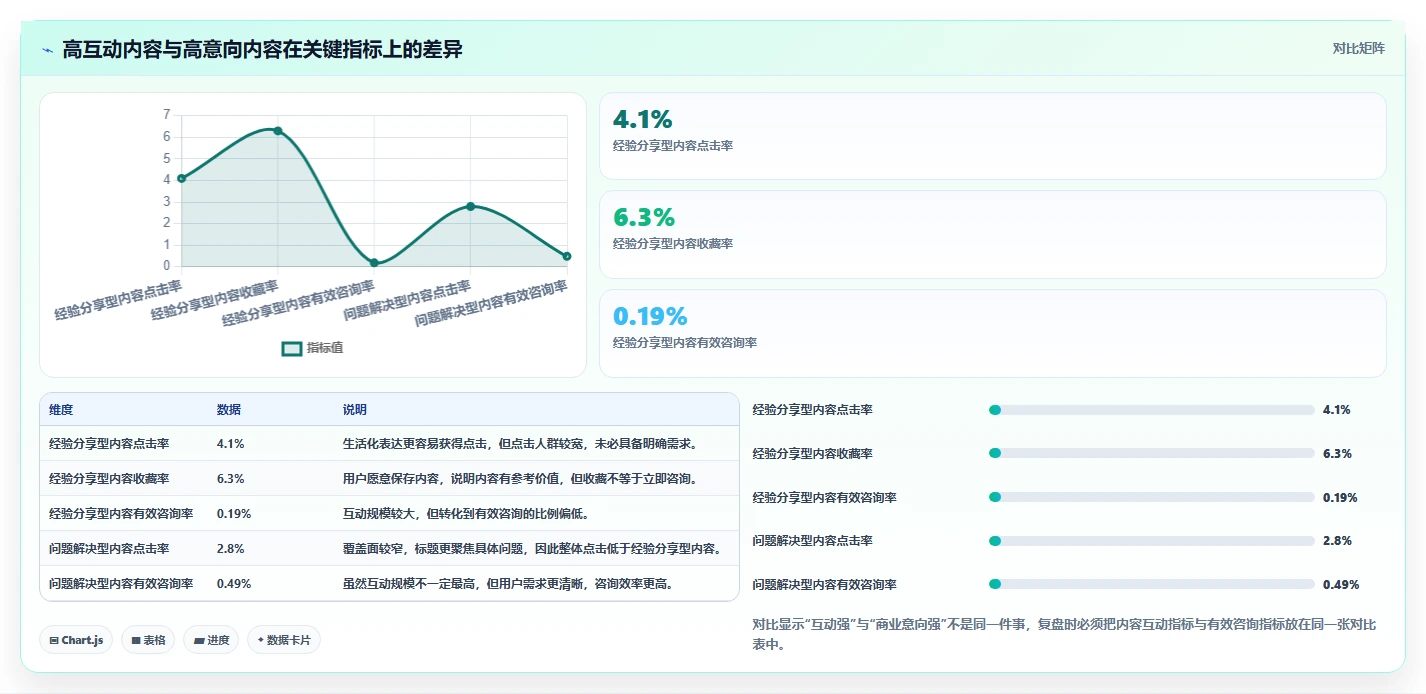
Task: Click progress bar for 经验分享型内容点击率
Action: click(x=1151, y=410)
